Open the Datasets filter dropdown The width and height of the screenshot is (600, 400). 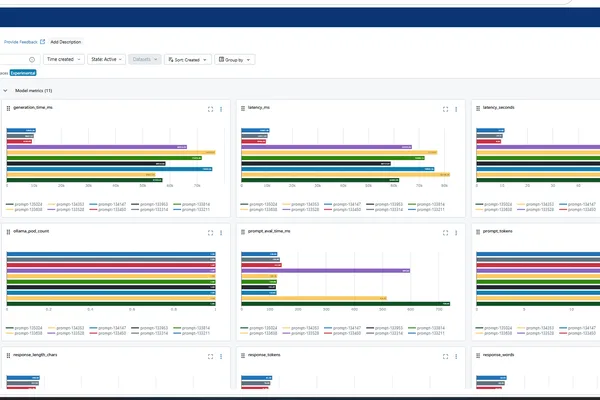[x=145, y=59]
